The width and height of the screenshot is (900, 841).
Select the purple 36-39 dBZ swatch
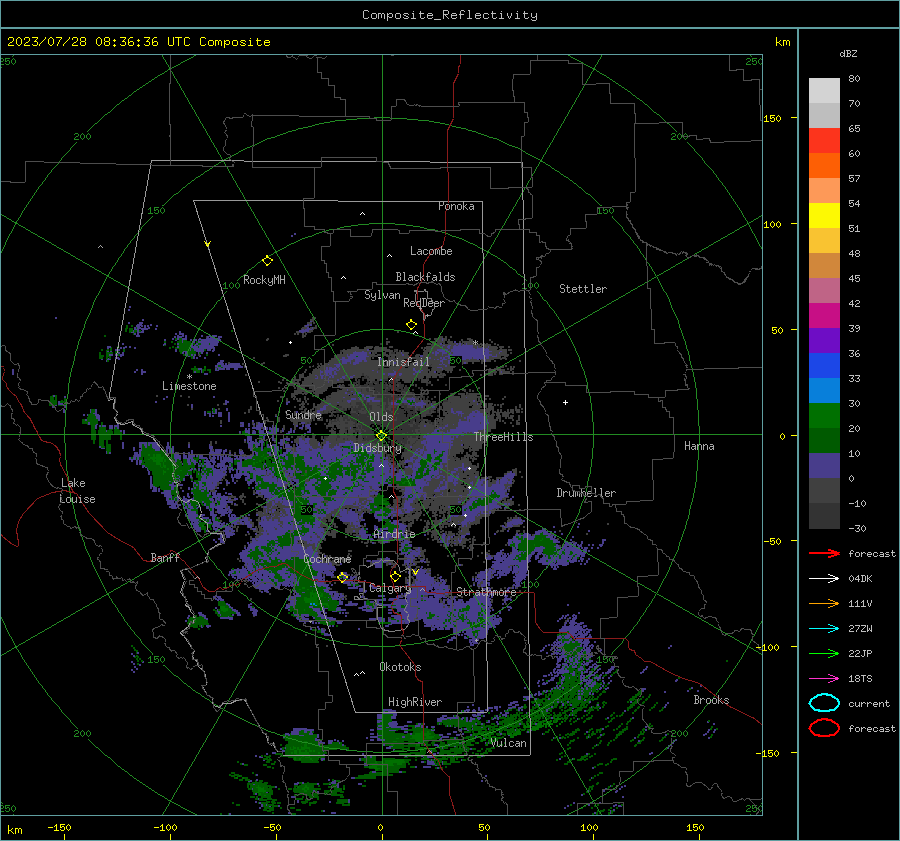[x=824, y=340]
